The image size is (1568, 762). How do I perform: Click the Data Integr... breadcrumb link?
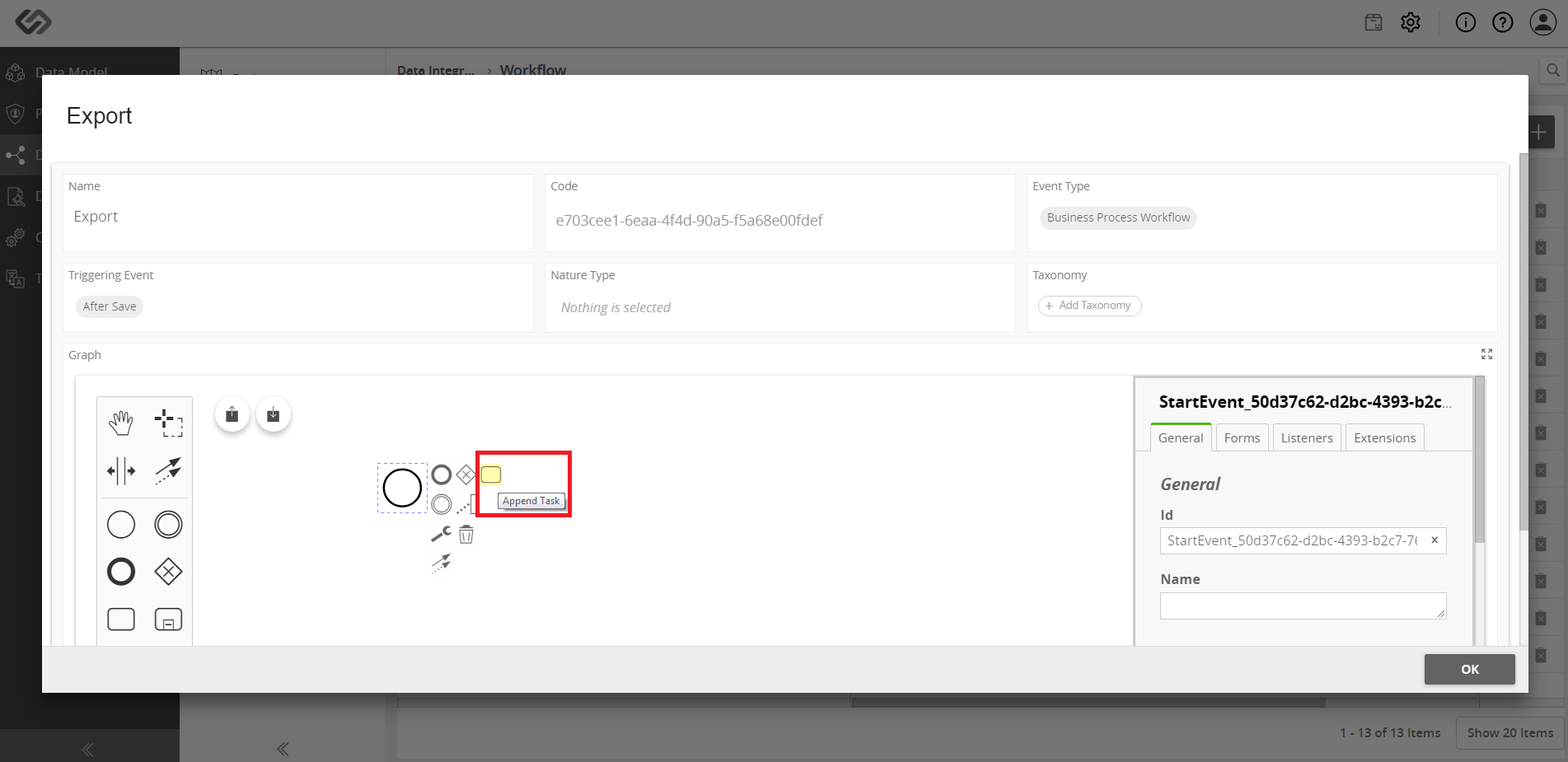point(436,71)
